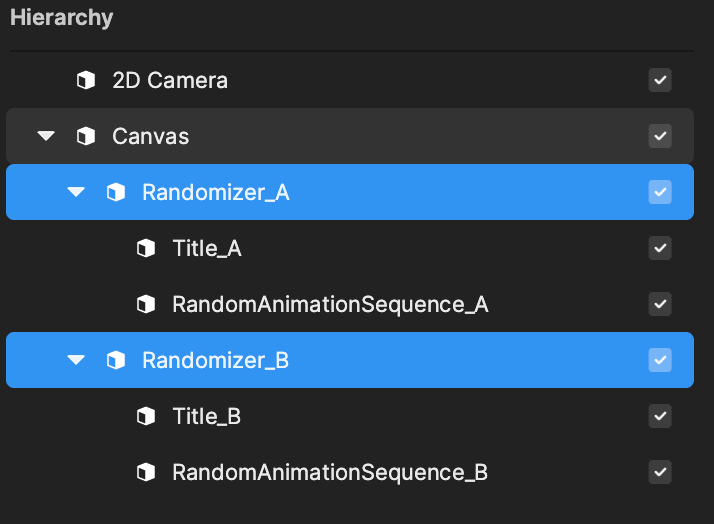Click the cube icon beside 2D Camera
The image size is (714, 524).
pyautogui.click(x=86, y=80)
